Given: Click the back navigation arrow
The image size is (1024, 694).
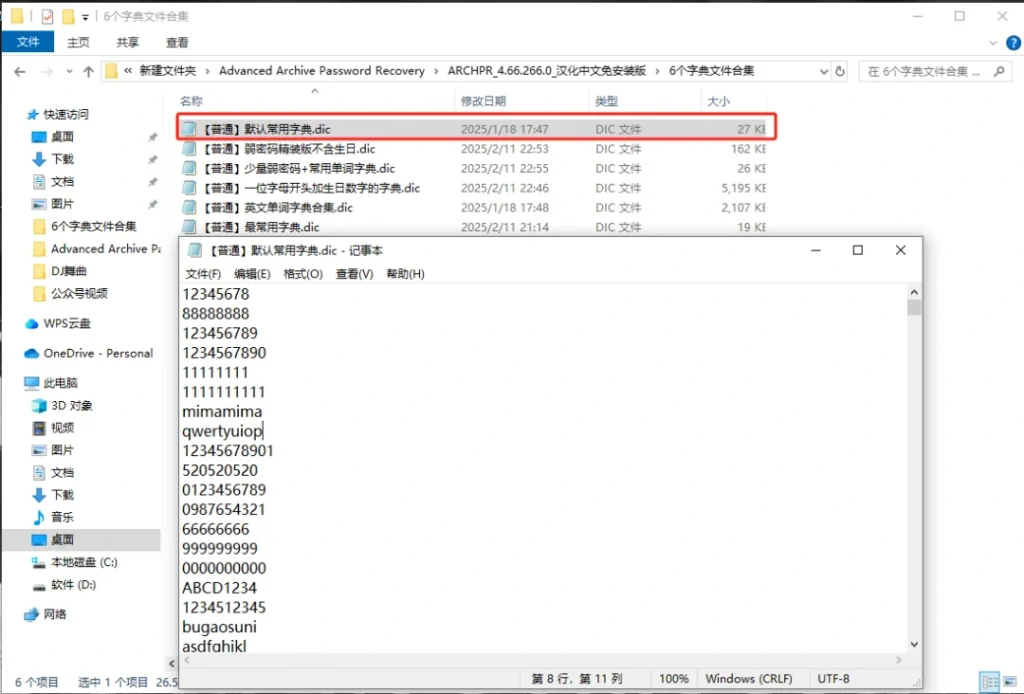Looking at the screenshot, I should (20, 71).
